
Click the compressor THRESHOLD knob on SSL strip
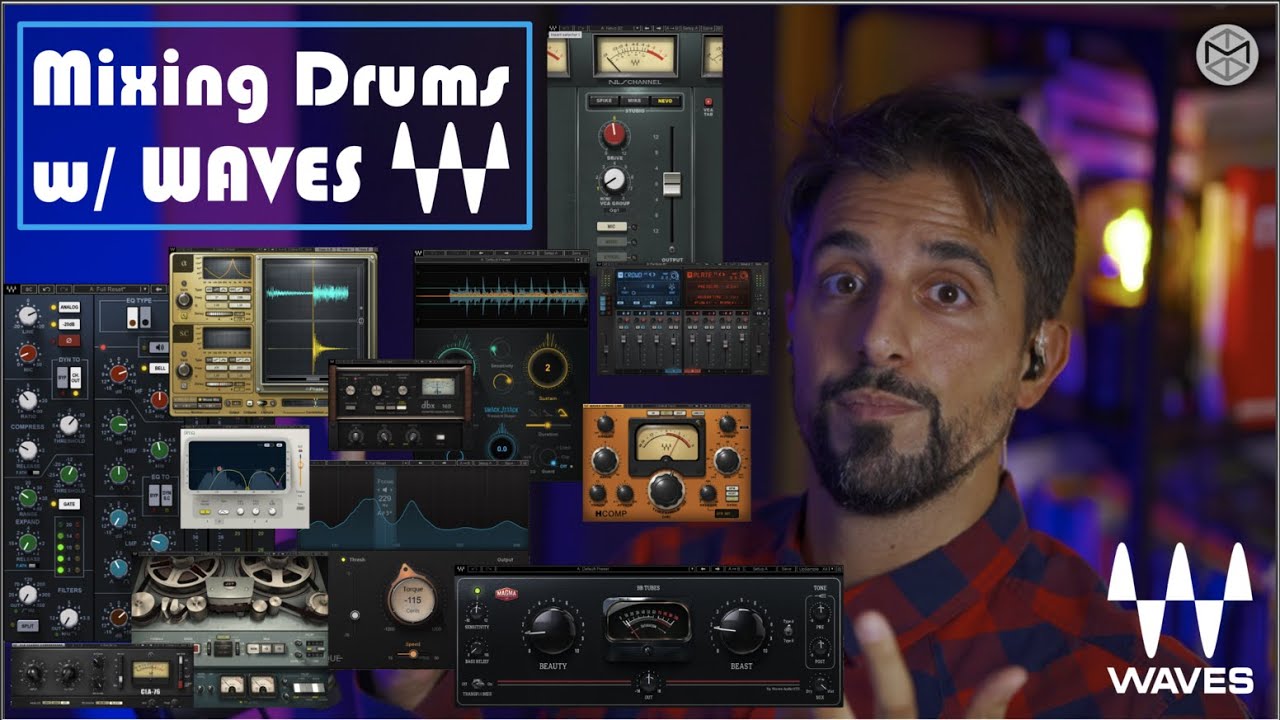[69, 425]
